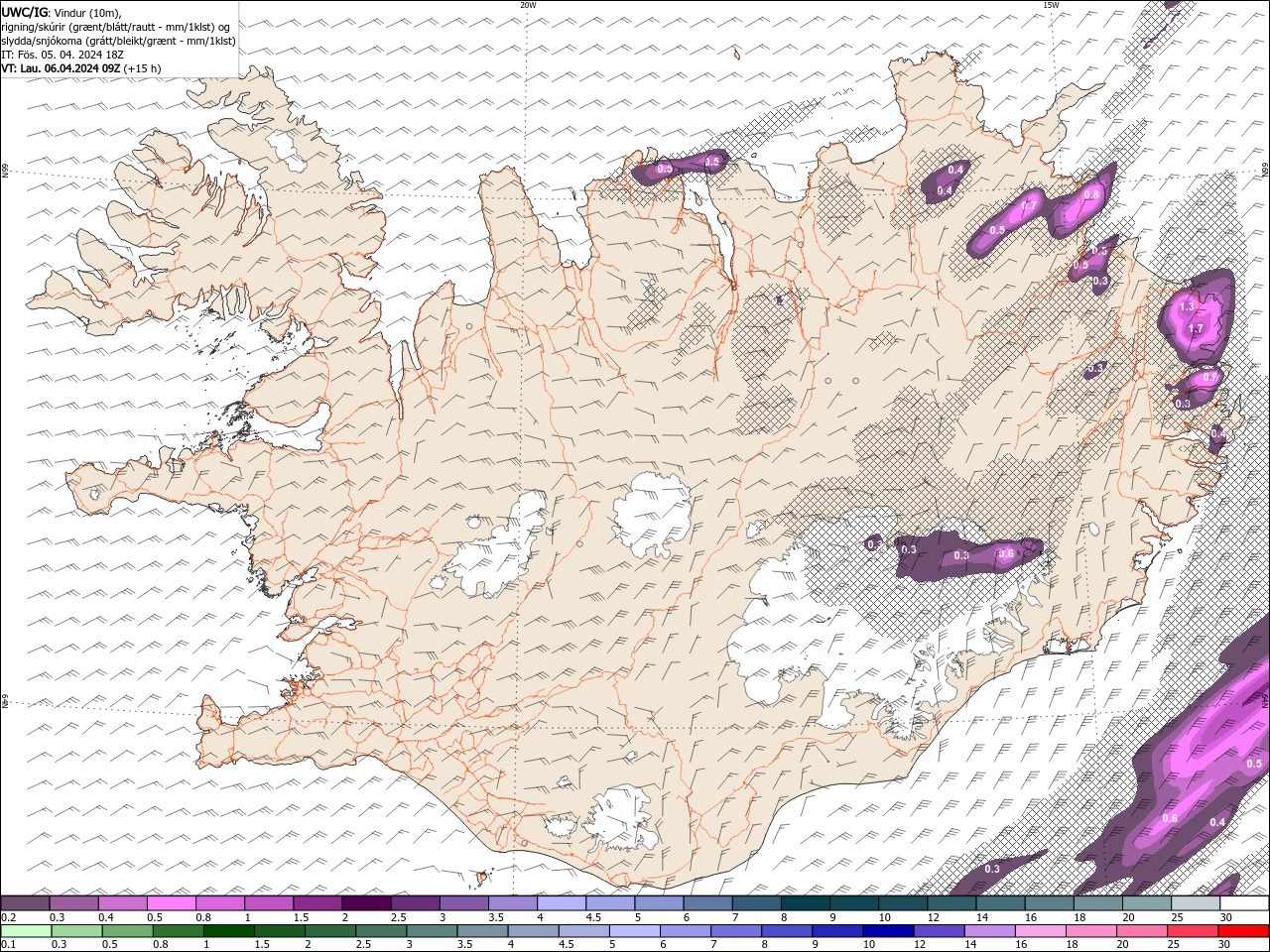Image resolution: width=1270 pixels, height=952 pixels.
Task: Select darkest green bottom-row swatch labeled 1
Action: coord(228,930)
